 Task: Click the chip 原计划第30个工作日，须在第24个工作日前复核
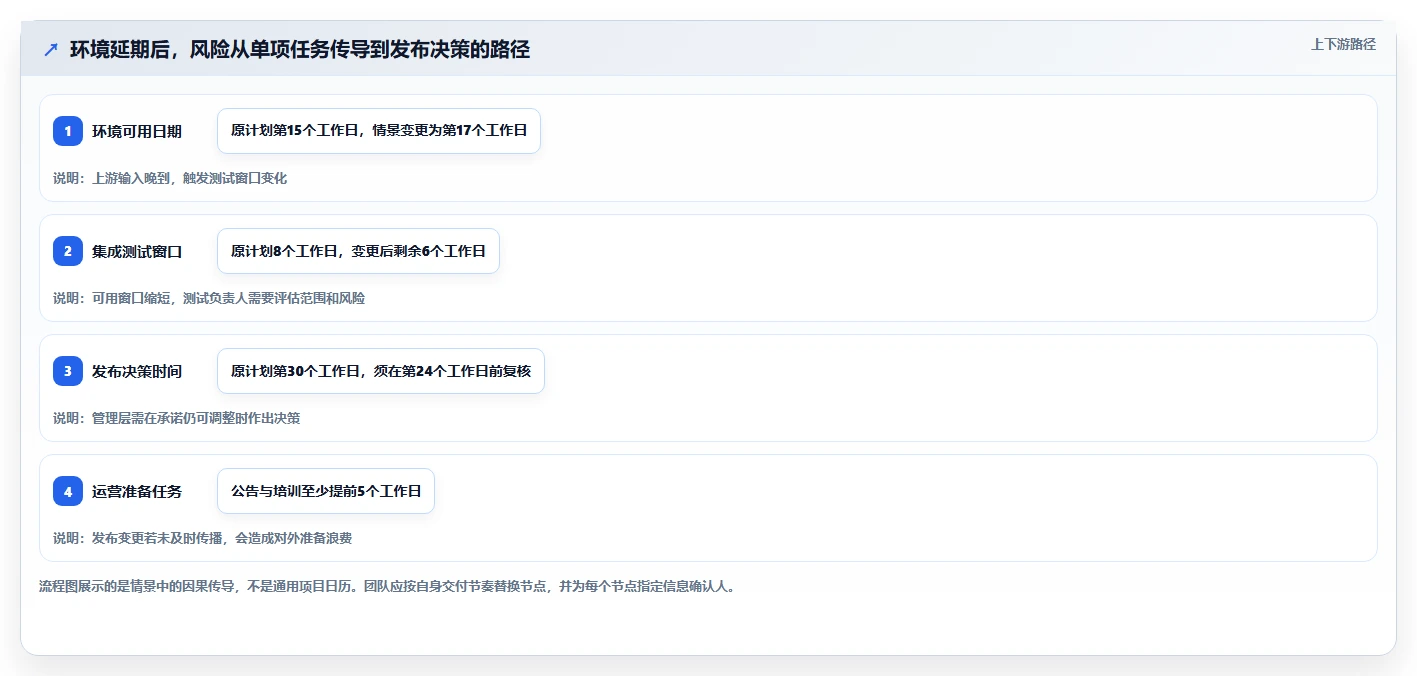(x=381, y=371)
